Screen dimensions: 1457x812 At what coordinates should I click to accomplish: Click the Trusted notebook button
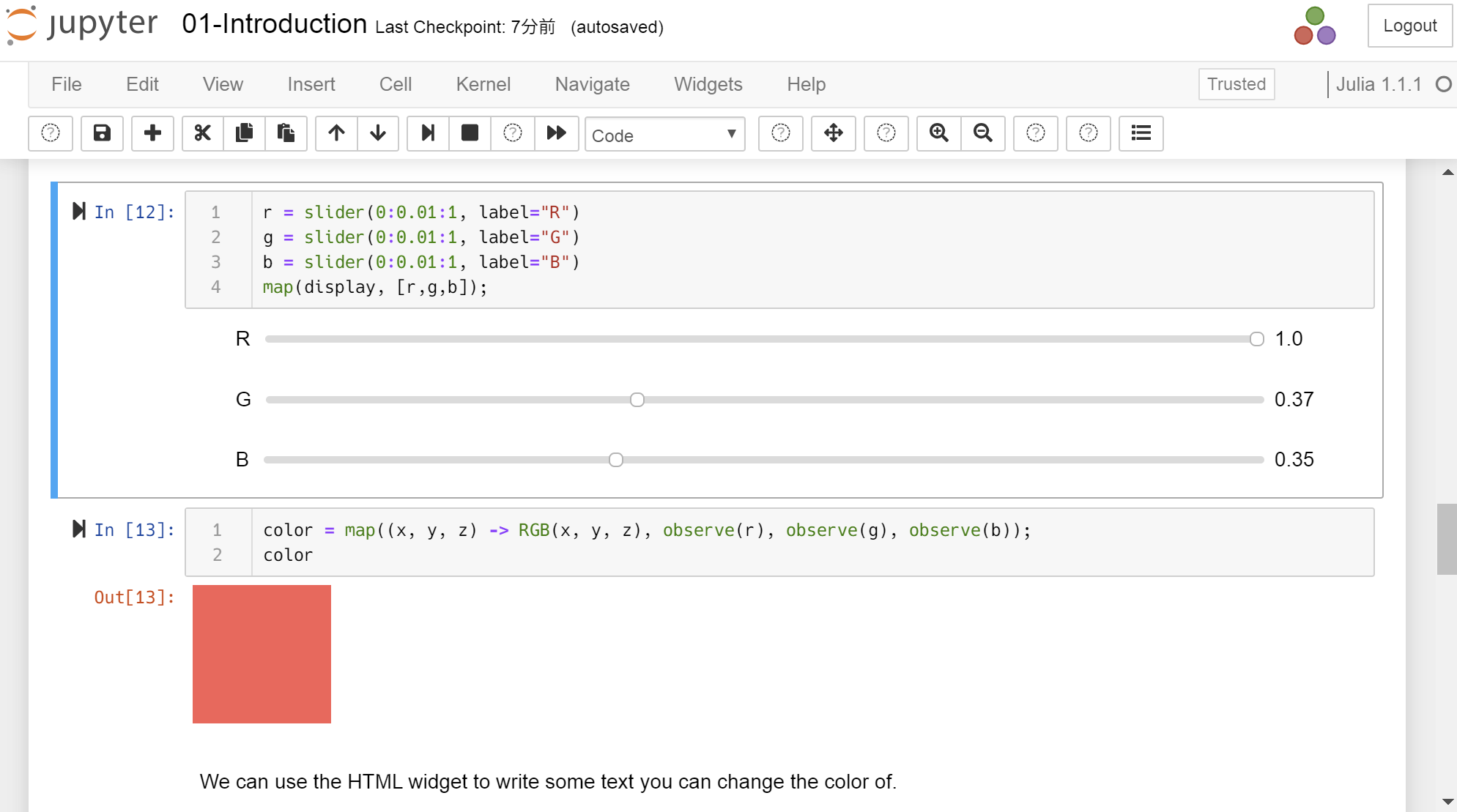click(1236, 84)
